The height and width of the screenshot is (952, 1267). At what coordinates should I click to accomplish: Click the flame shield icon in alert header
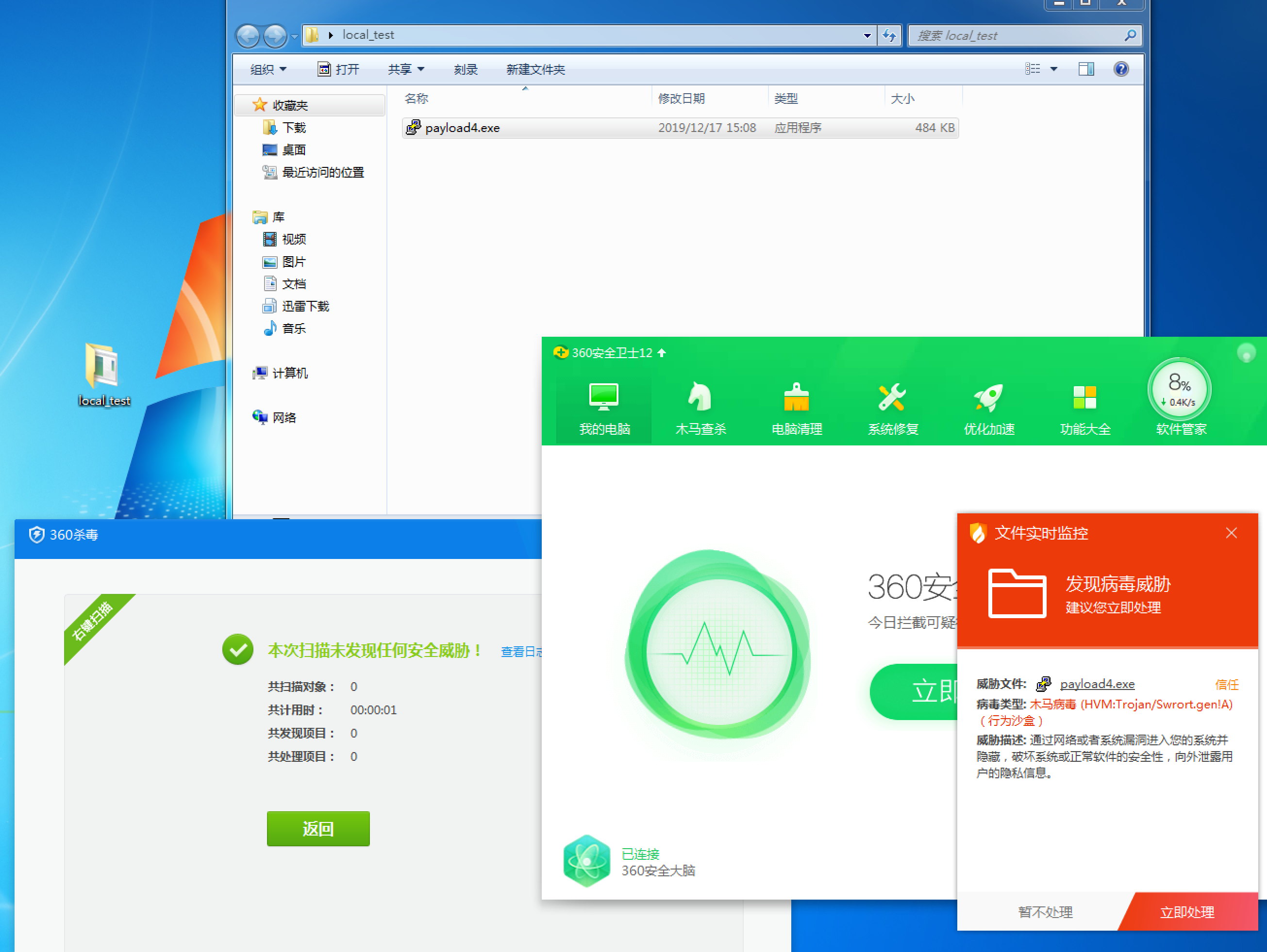978,533
